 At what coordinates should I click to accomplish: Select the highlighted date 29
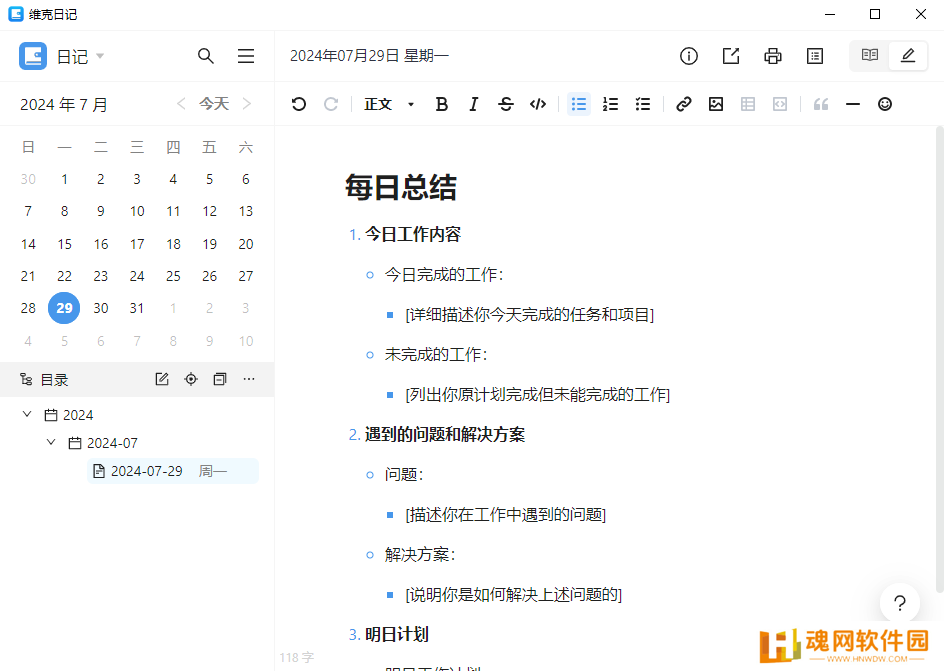64,308
